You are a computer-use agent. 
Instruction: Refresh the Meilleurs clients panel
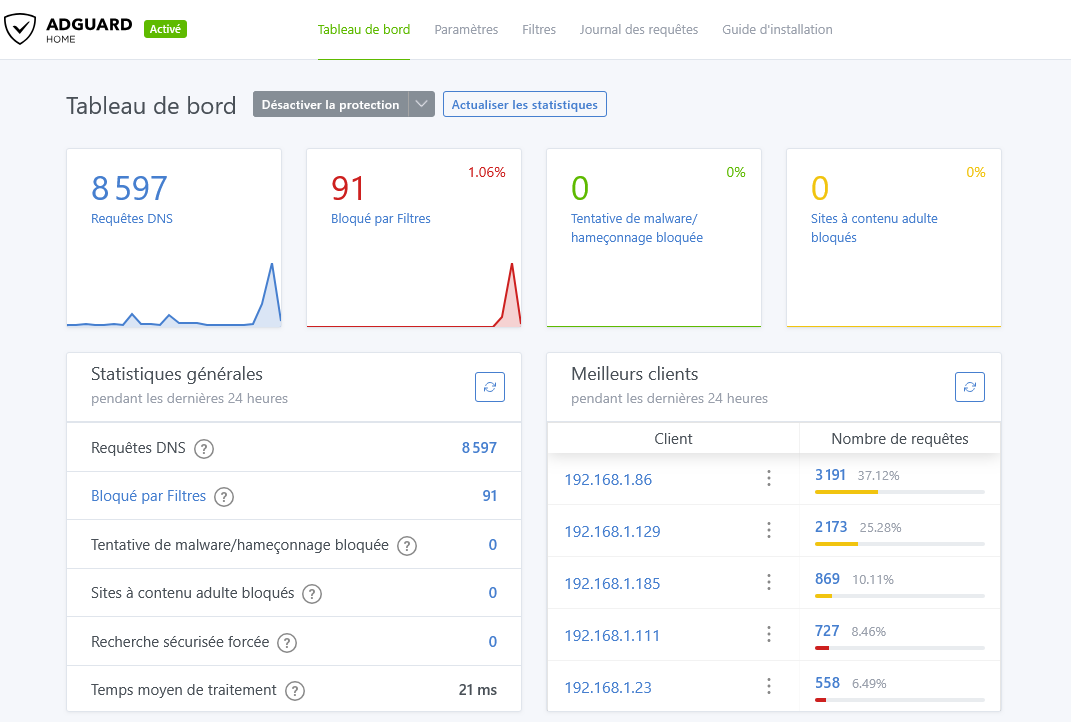click(x=970, y=387)
